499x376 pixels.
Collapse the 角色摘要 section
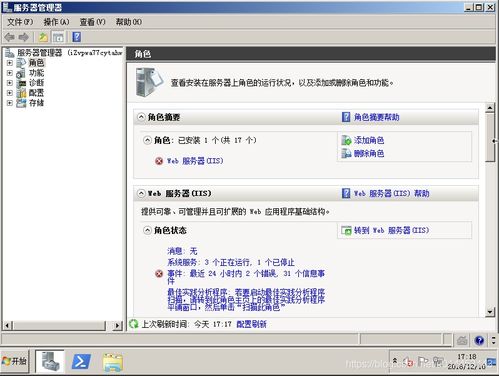click(x=141, y=117)
